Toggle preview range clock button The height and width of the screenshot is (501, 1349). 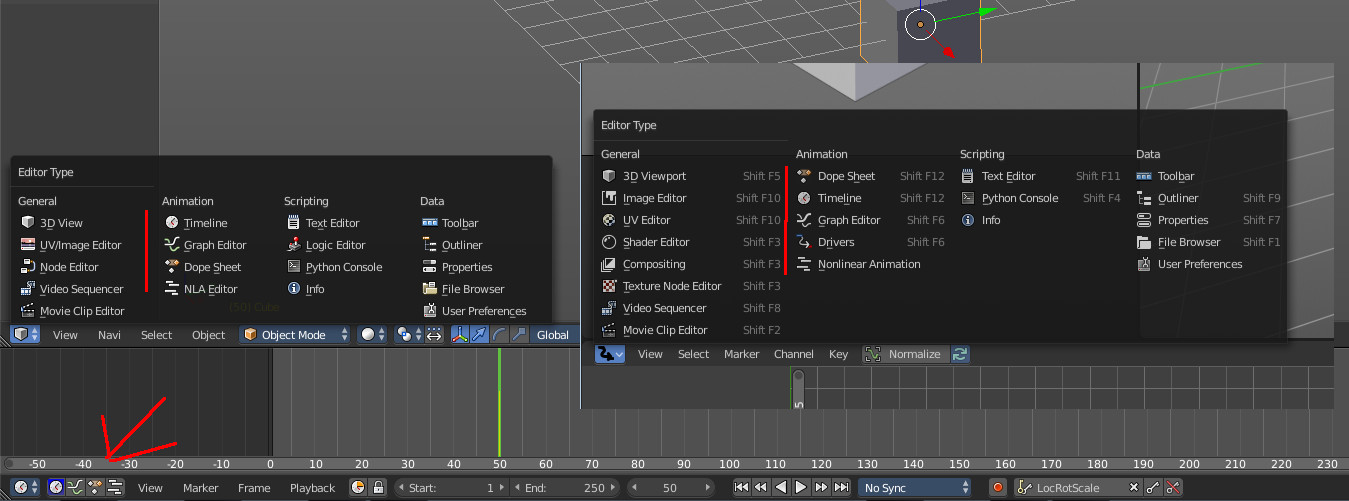[x=358, y=487]
